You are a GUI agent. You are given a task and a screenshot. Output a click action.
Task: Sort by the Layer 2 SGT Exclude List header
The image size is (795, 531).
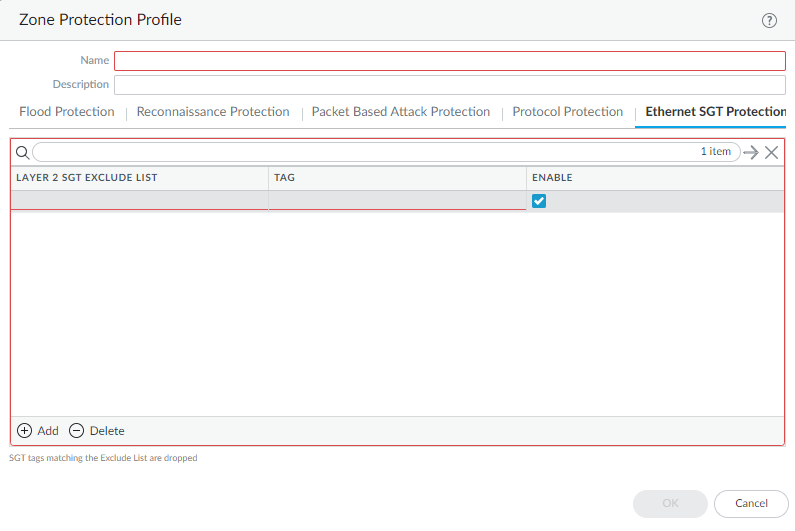coord(87,178)
